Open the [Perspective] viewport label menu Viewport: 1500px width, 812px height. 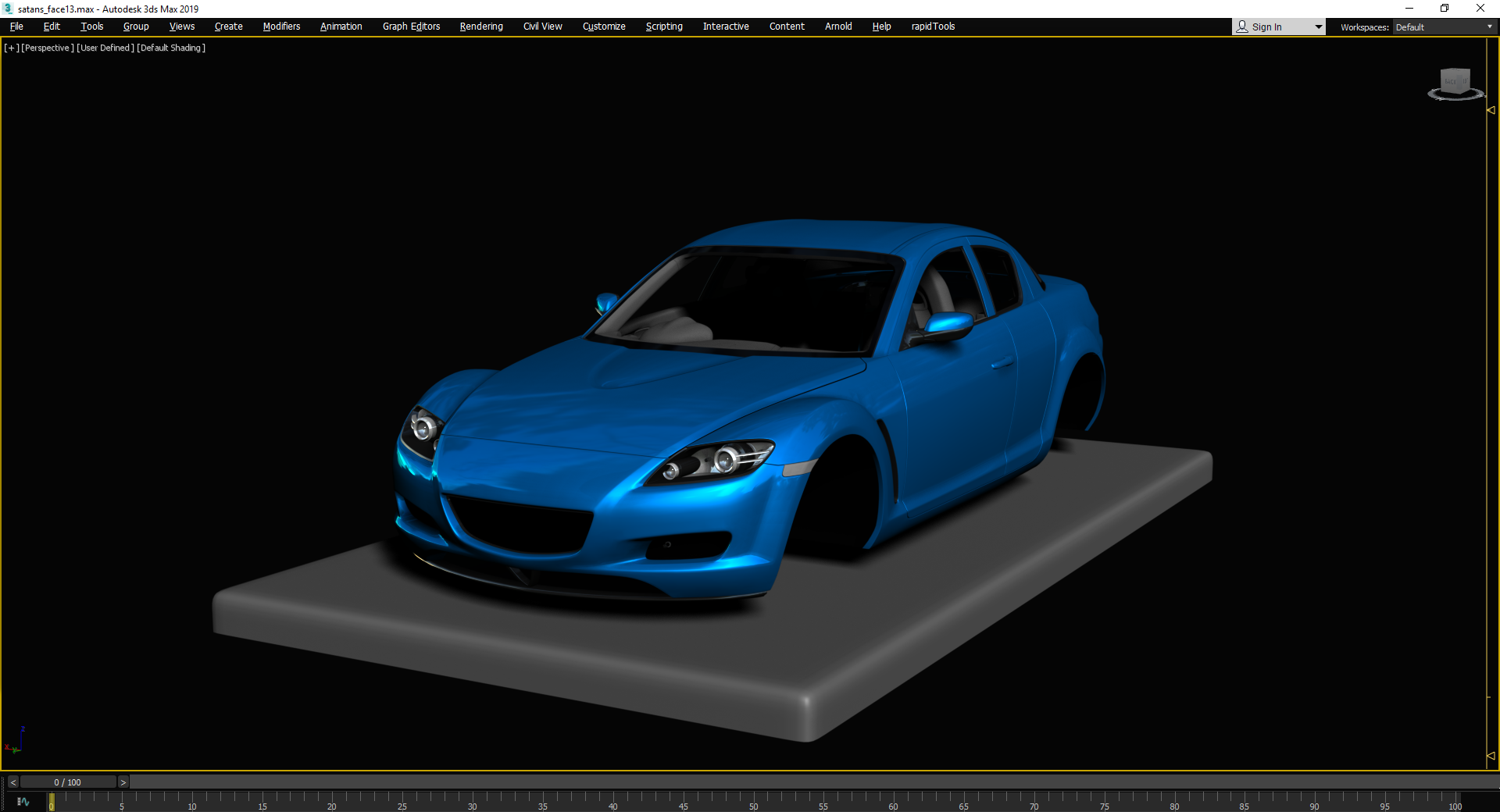48,48
